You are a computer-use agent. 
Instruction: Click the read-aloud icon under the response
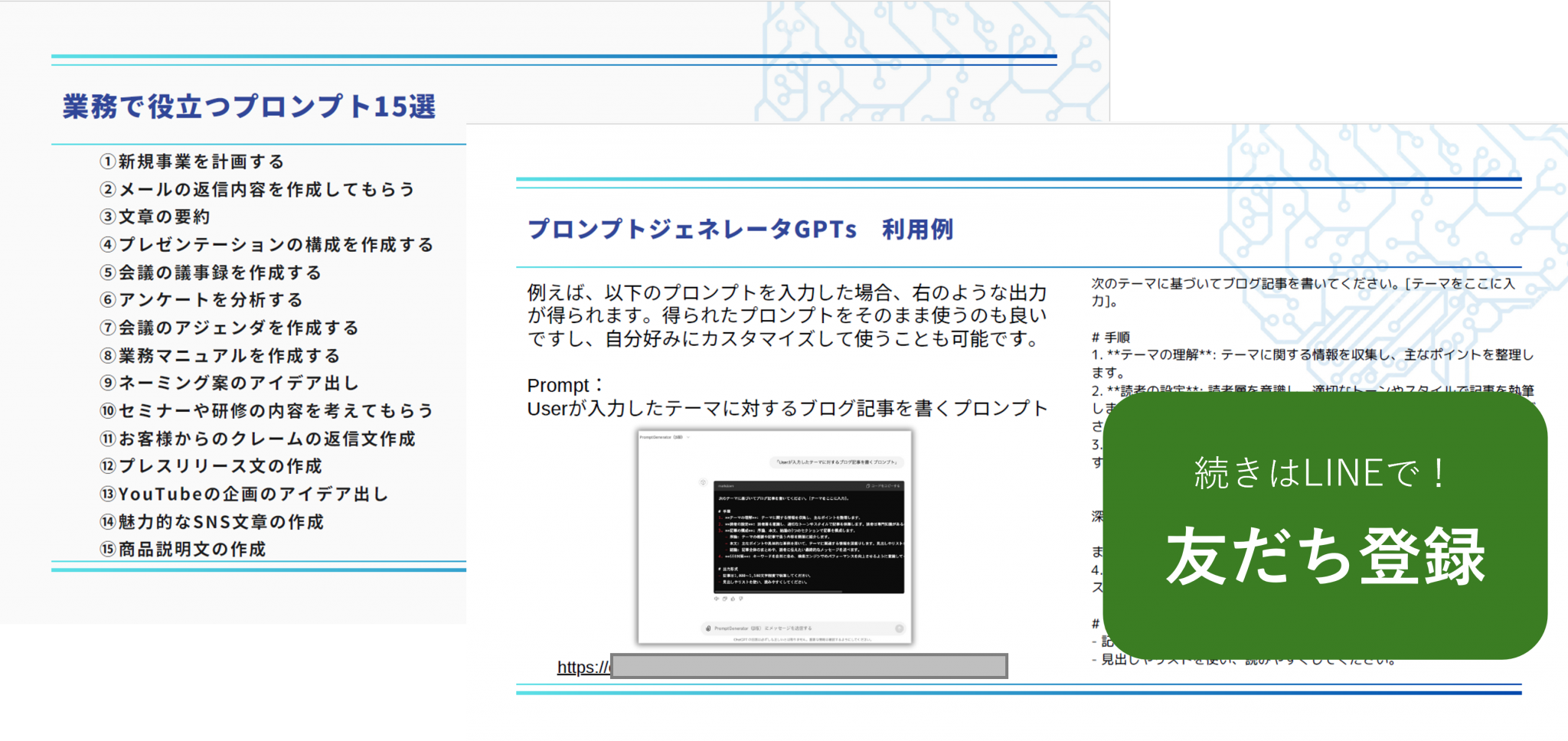pos(717,599)
